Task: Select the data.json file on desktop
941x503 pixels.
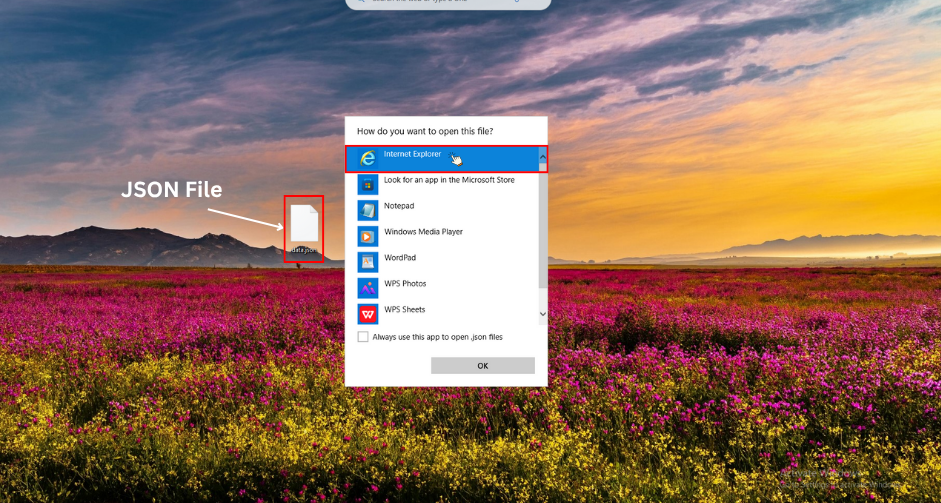Action: point(303,228)
